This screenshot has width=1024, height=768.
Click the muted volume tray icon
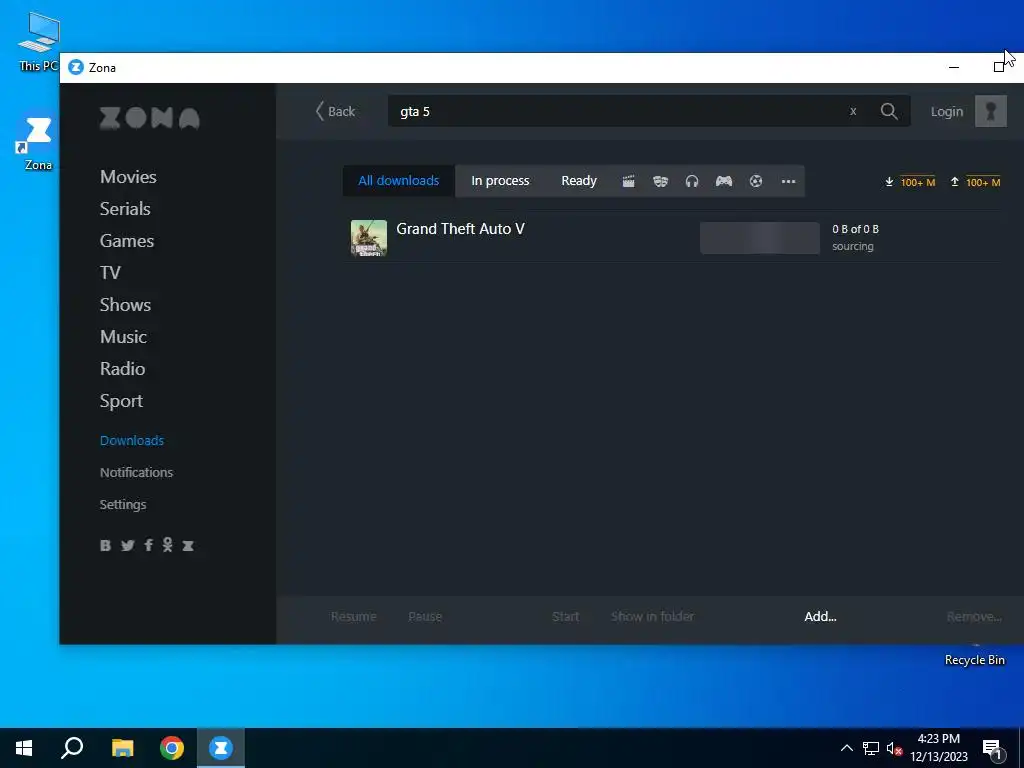coord(894,748)
